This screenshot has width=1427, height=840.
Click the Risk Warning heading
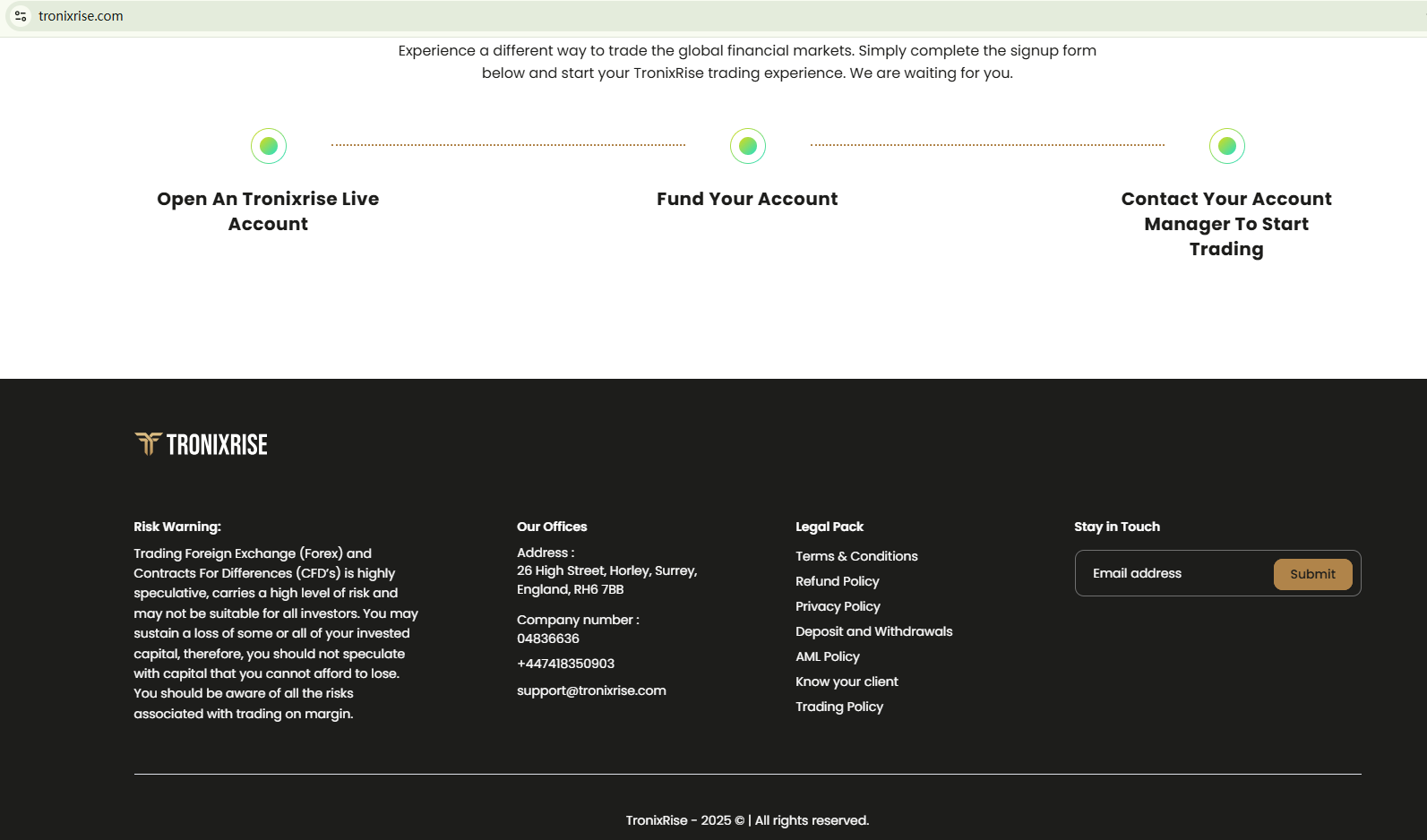(177, 527)
